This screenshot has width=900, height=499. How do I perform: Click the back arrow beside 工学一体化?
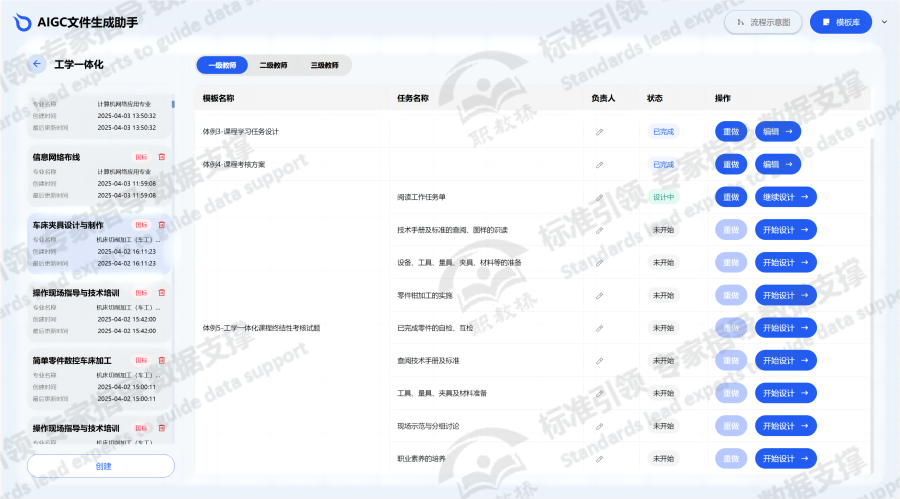[37, 64]
